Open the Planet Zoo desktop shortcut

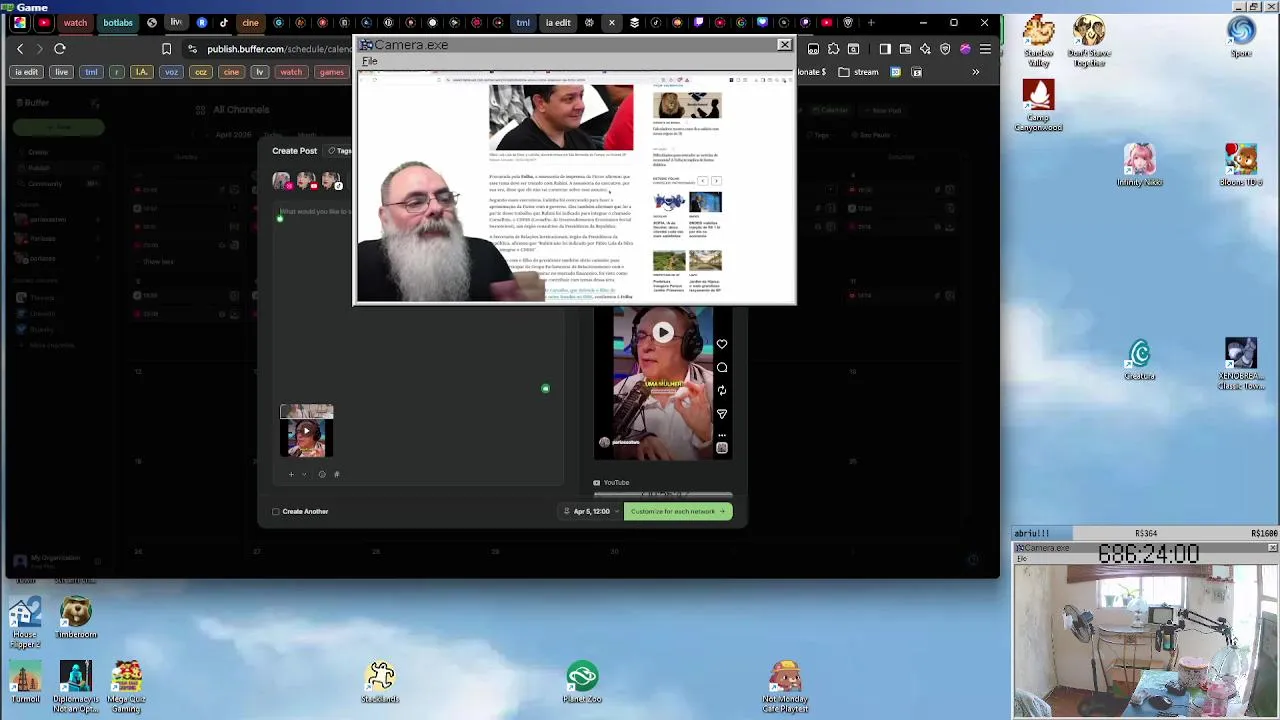point(582,682)
